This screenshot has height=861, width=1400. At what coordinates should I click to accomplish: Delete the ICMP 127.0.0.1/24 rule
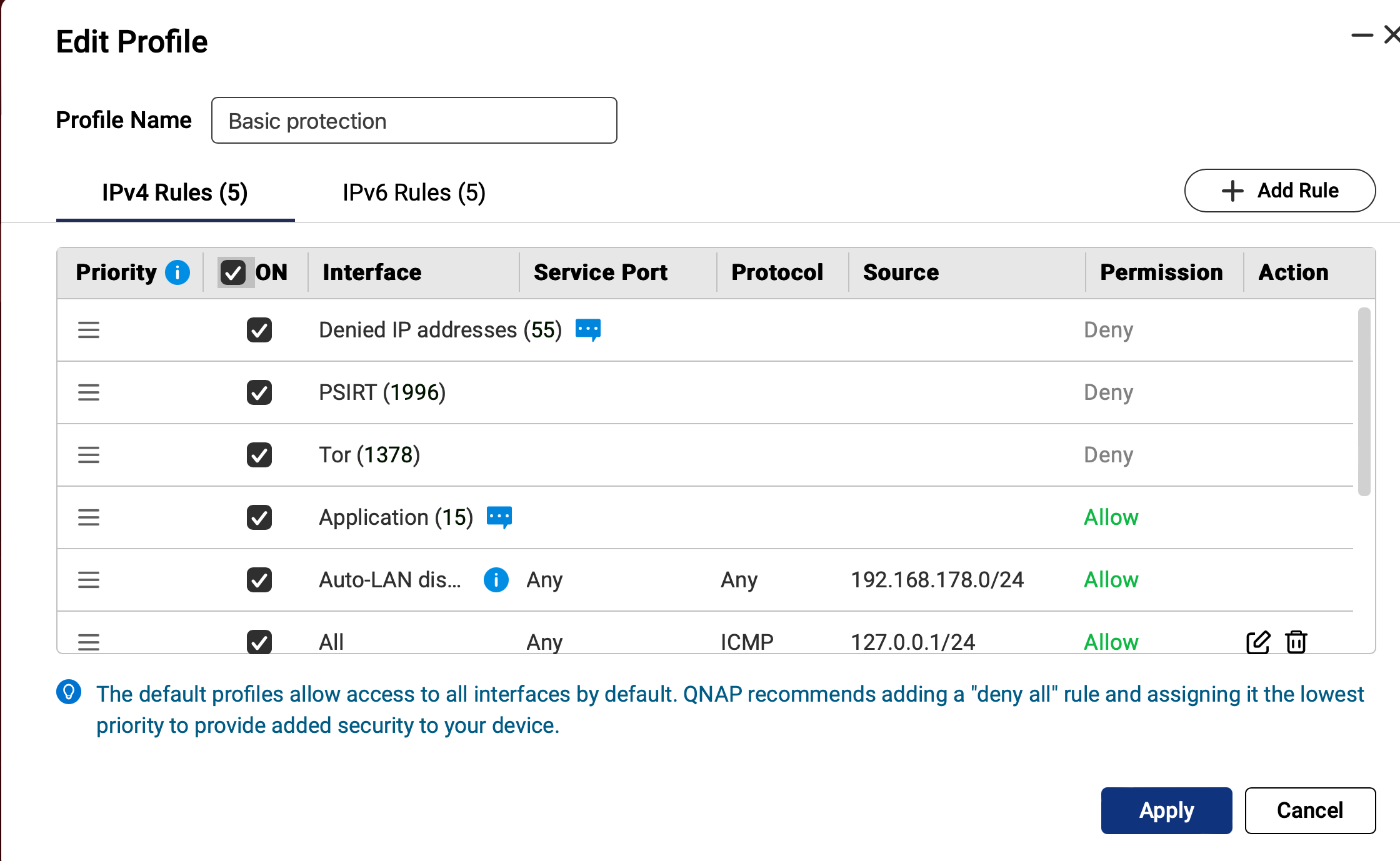coord(1296,642)
